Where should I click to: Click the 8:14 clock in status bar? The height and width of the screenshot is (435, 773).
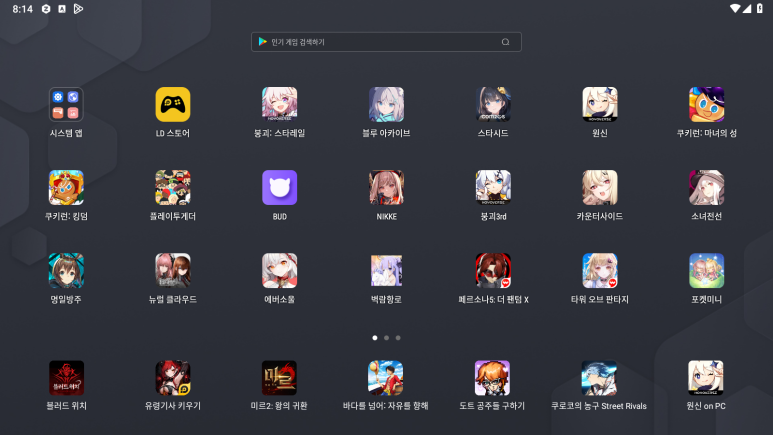[x=23, y=9]
